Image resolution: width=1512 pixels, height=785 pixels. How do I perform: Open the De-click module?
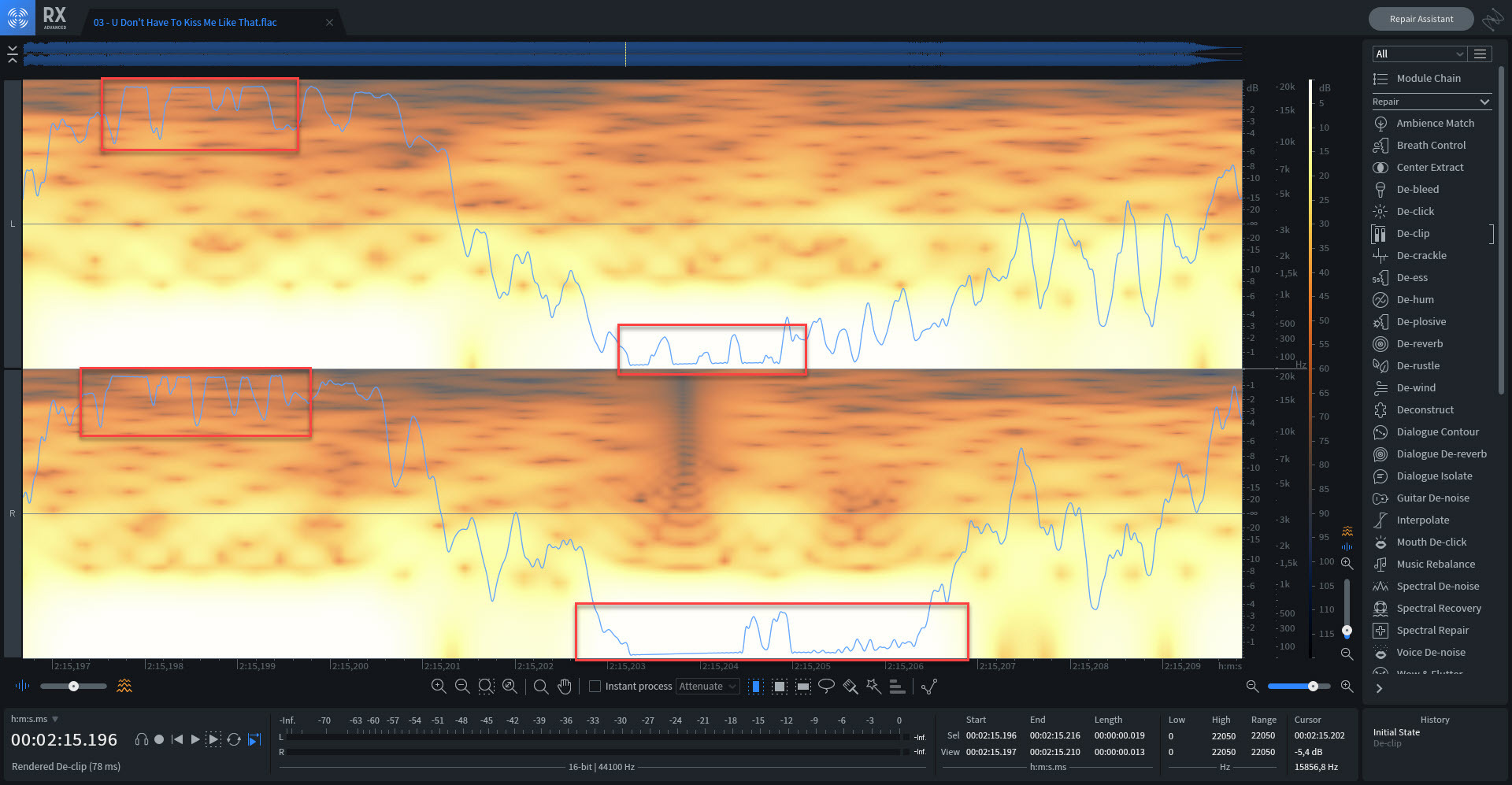tap(1415, 211)
